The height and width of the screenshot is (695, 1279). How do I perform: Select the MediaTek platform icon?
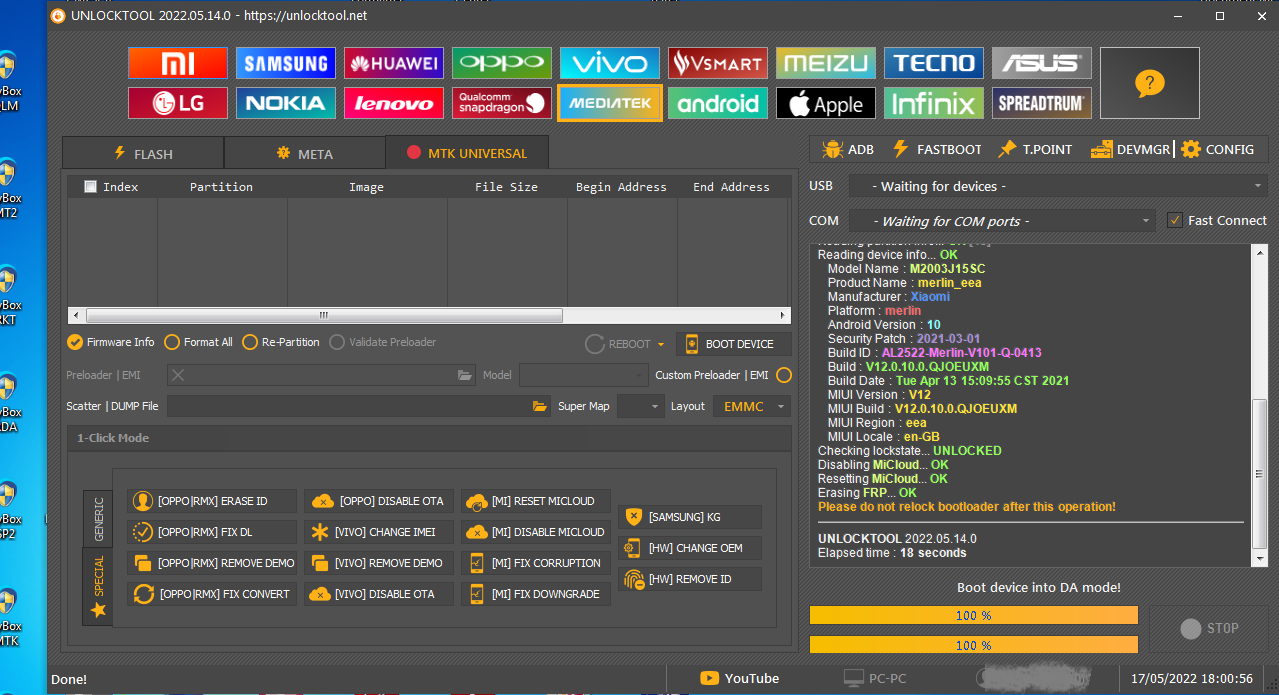610,103
